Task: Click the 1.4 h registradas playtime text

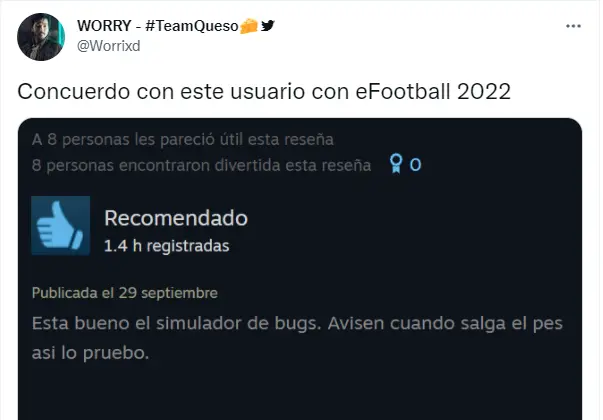Action: (x=167, y=246)
